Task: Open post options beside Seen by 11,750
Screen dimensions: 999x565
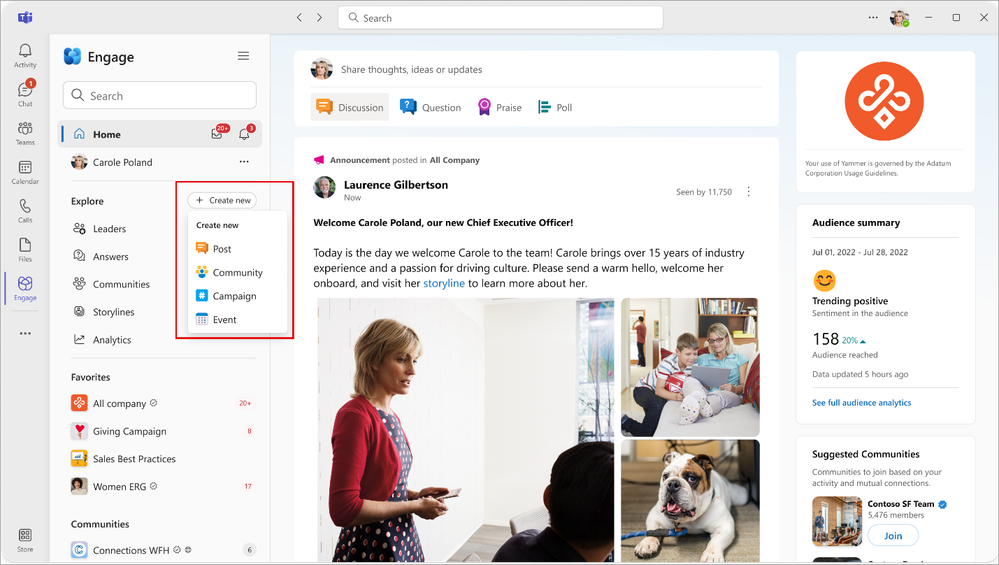Action: coord(749,192)
